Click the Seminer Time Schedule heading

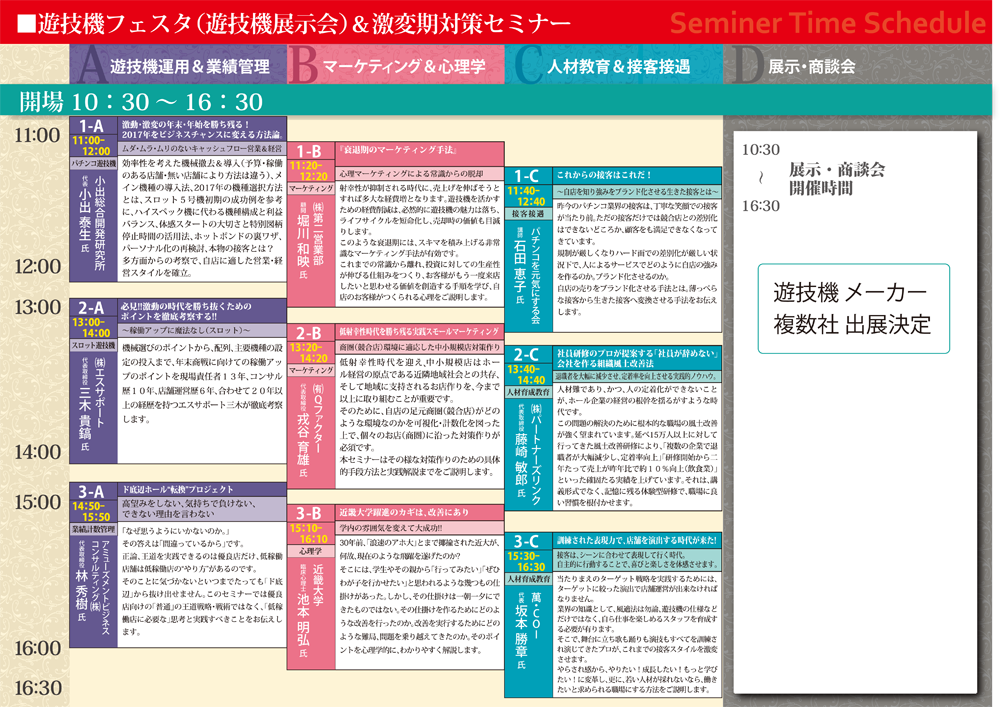click(x=826, y=22)
